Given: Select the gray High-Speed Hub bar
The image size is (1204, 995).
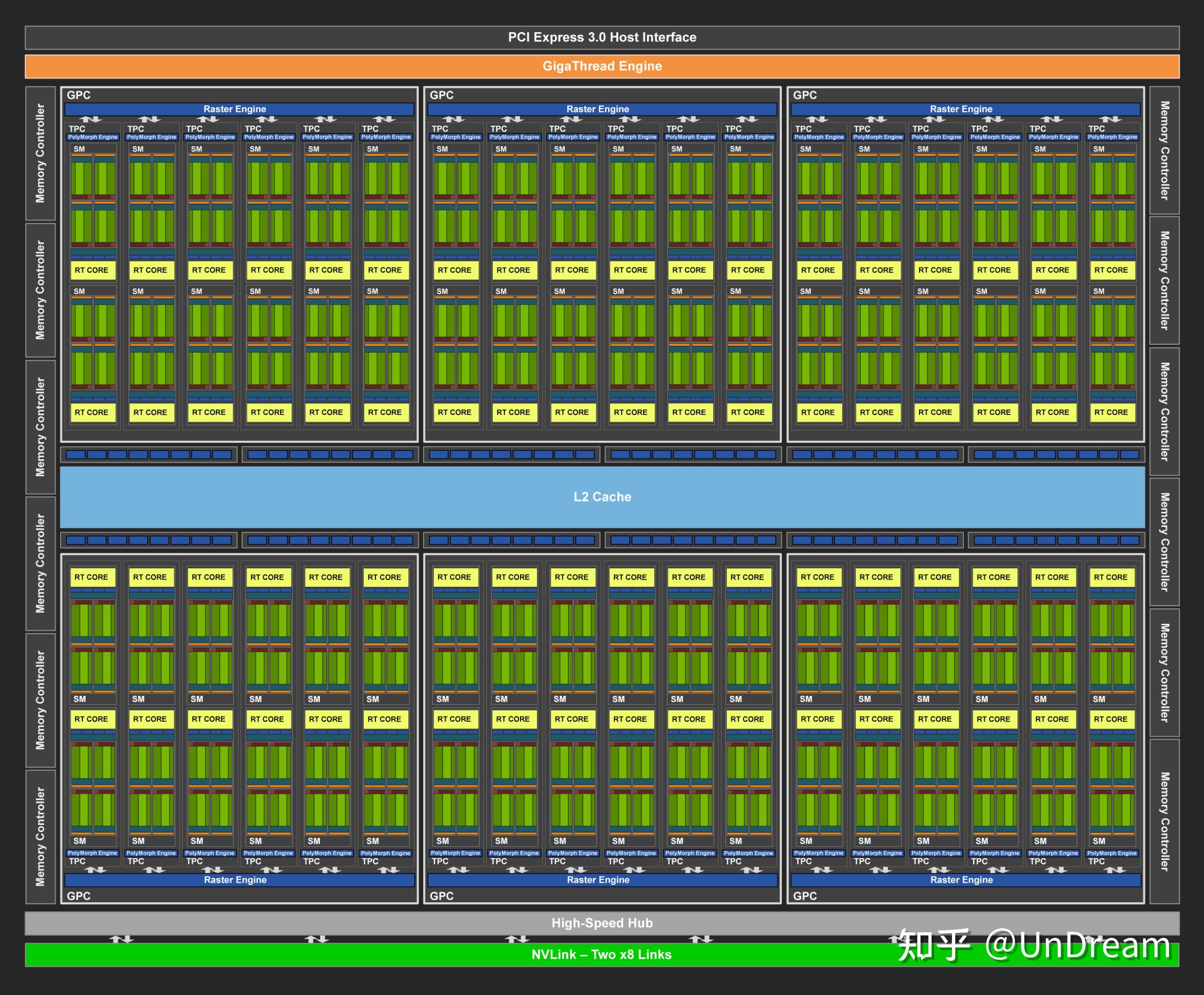Looking at the screenshot, I should click(x=602, y=923).
